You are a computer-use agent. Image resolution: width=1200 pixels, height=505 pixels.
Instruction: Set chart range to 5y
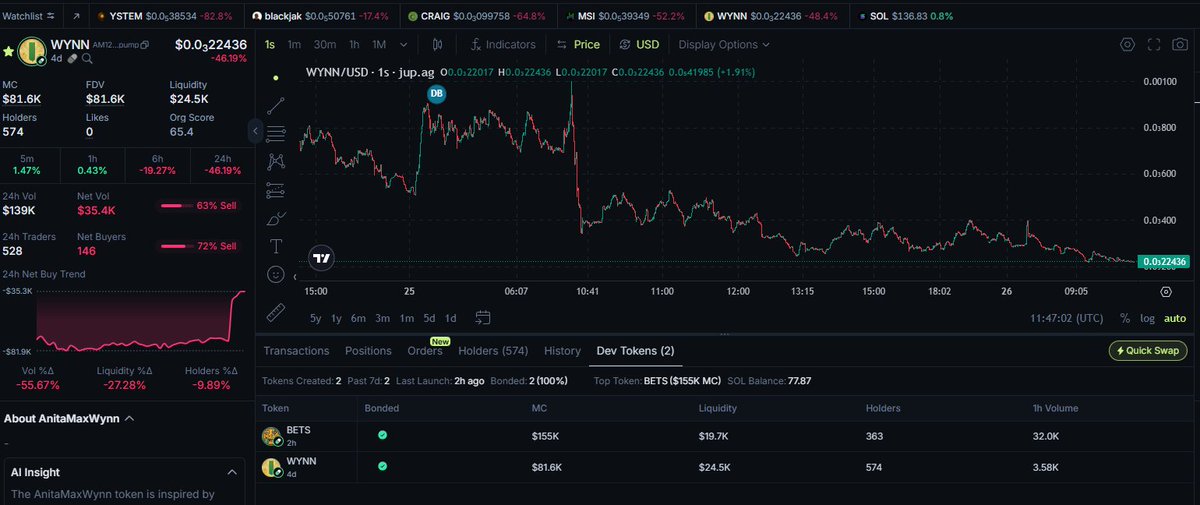(316, 318)
